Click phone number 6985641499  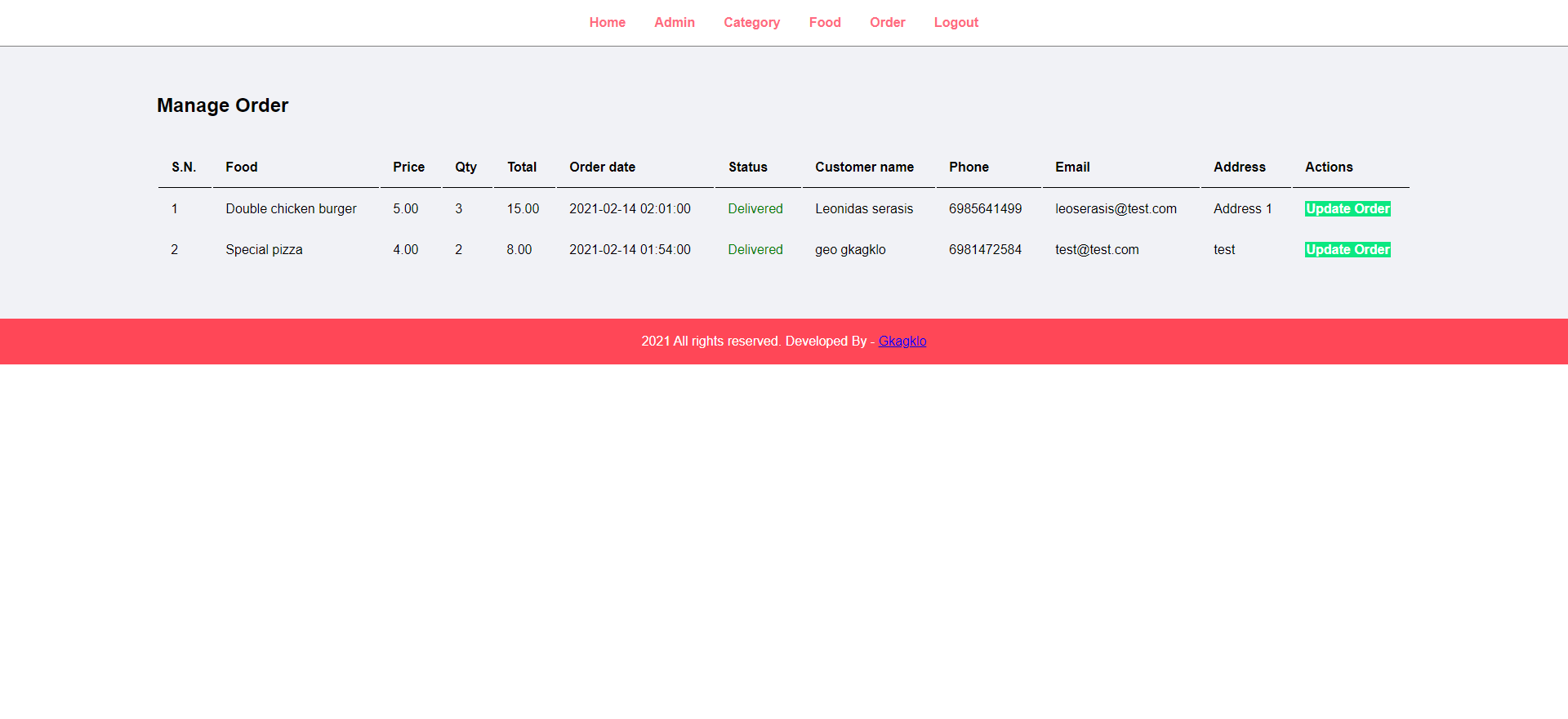click(985, 209)
